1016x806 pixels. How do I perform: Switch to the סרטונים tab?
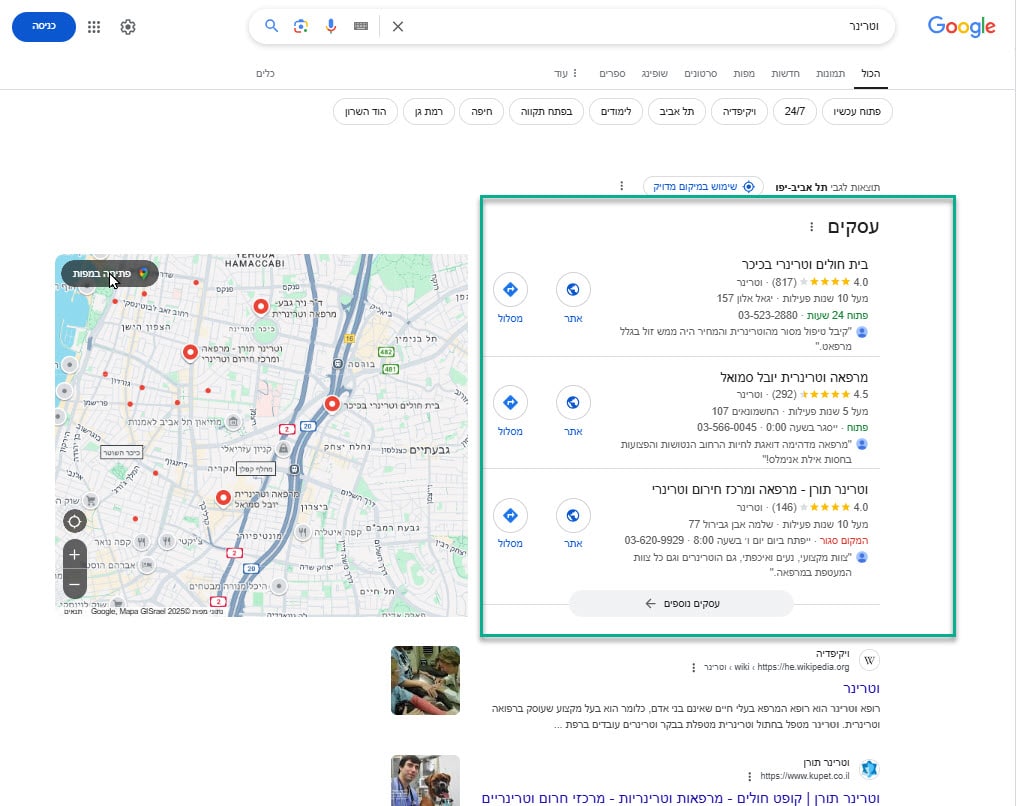tap(700, 73)
